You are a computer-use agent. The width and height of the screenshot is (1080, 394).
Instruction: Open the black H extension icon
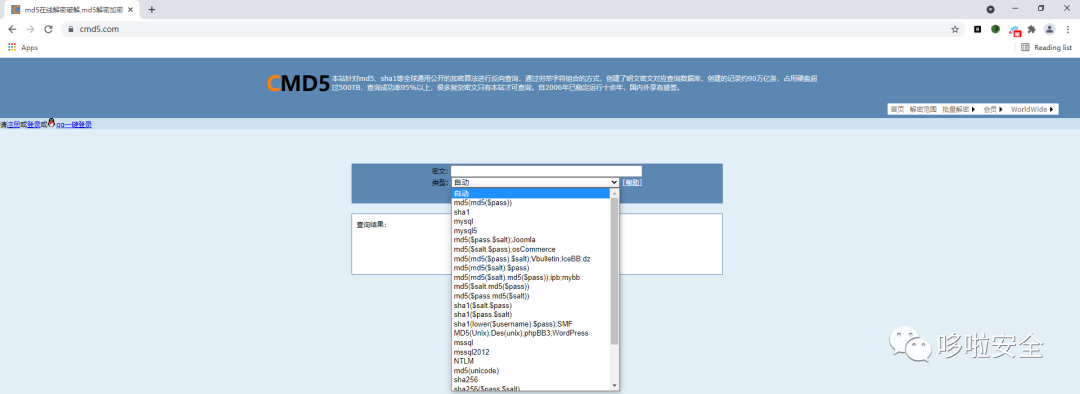tap(977, 29)
